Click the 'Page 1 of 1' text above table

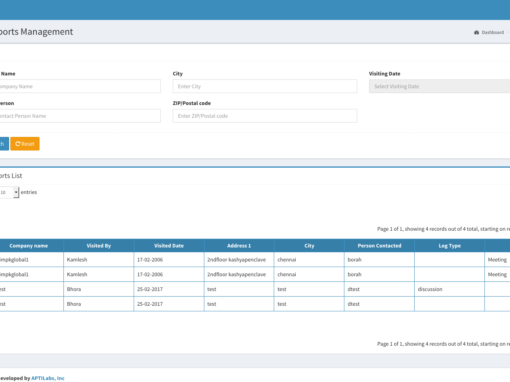coord(443,229)
